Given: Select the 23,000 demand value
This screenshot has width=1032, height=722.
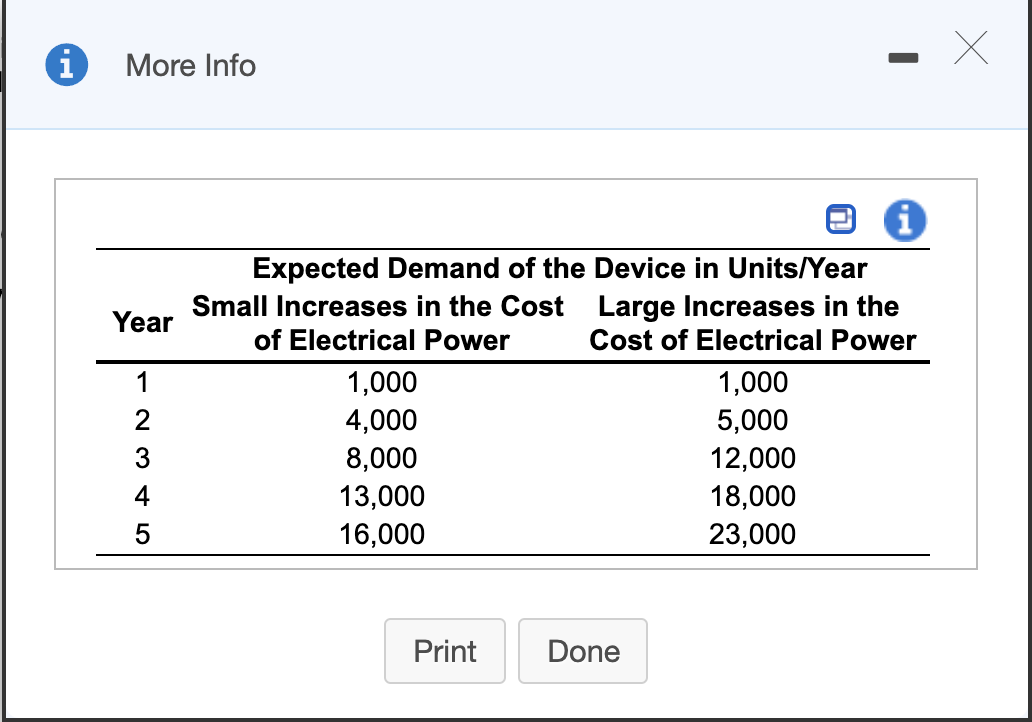Looking at the screenshot, I should point(753,534).
